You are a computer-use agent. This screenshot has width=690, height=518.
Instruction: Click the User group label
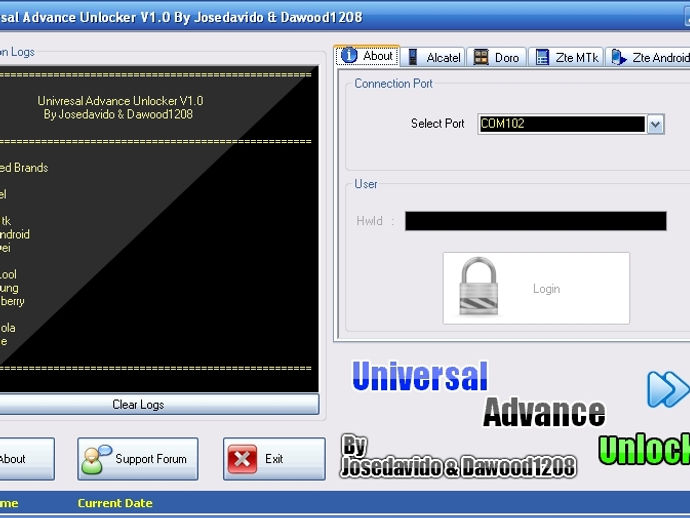pos(366,184)
